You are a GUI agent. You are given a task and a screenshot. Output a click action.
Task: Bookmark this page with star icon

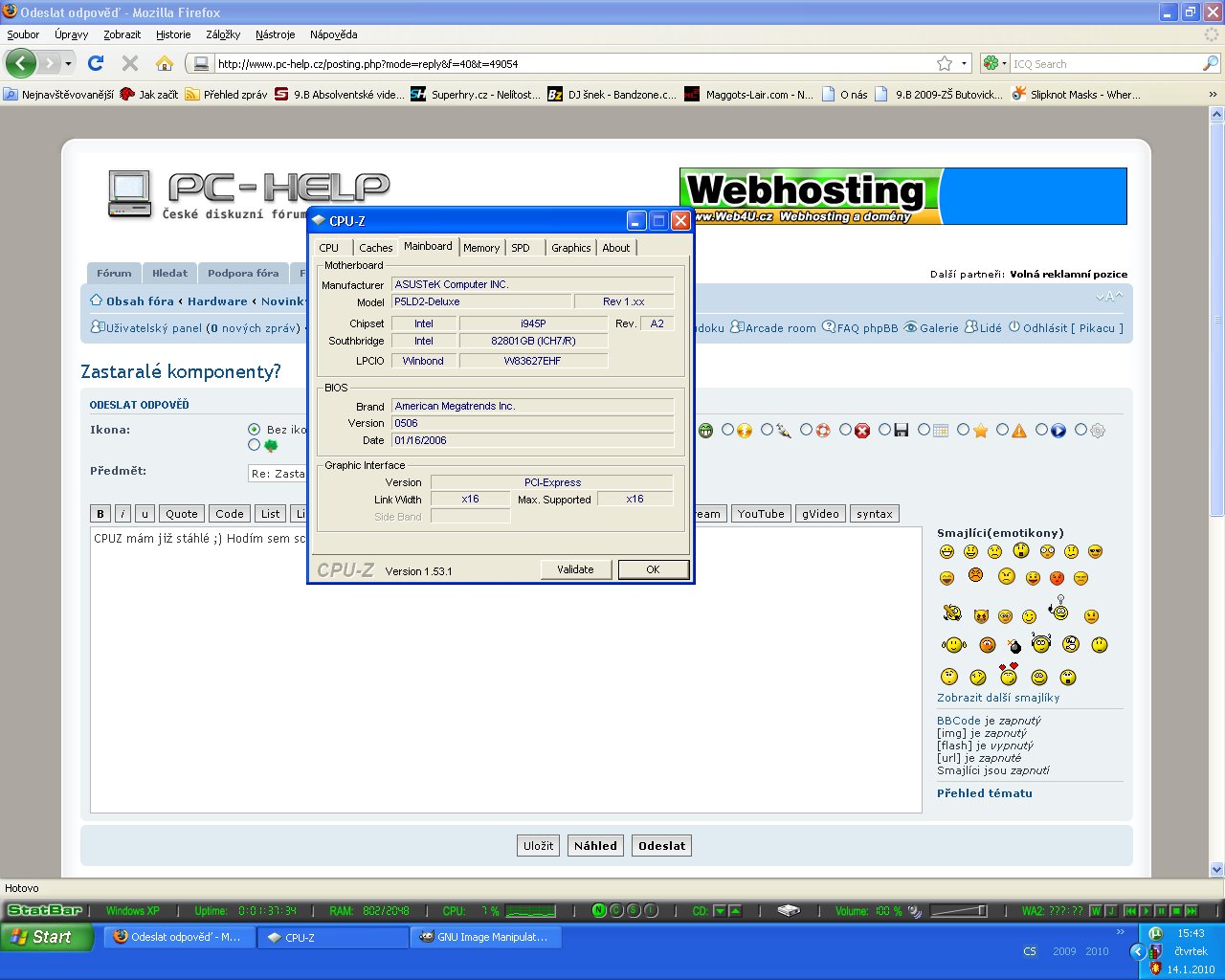pyautogui.click(x=945, y=63)
